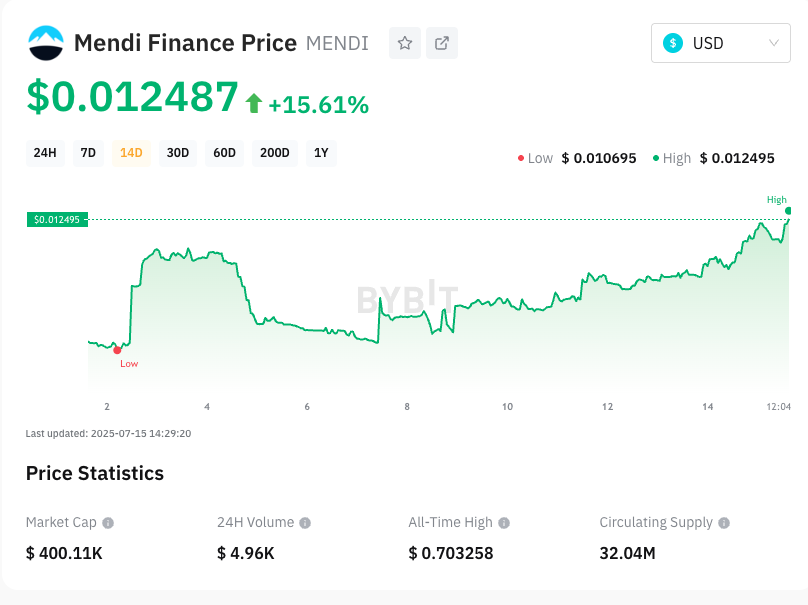Screen dimensions: 808x605
Task: Click the Market Cap label
Action: point(61,523)
